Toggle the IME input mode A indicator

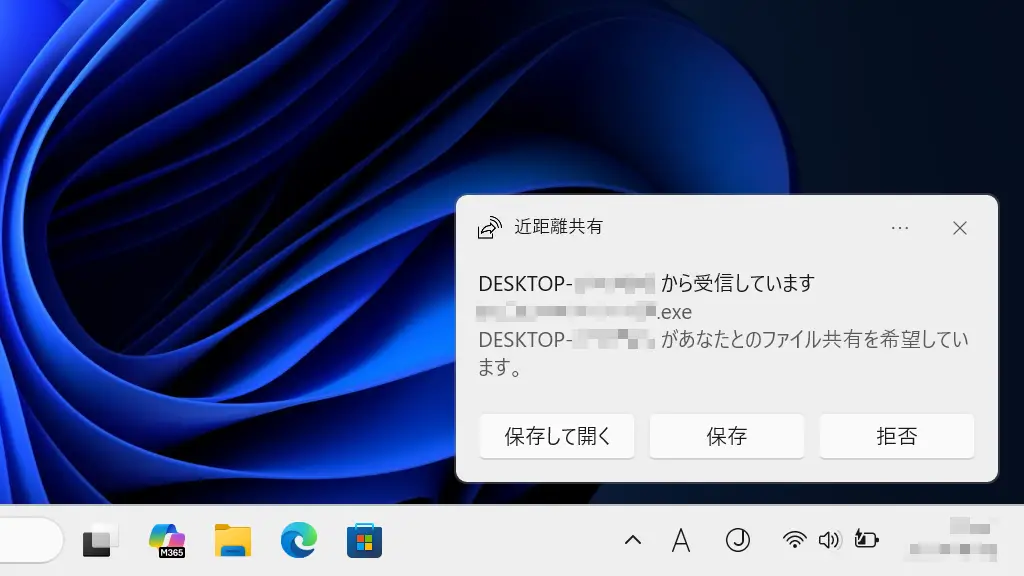click(681, 541)
